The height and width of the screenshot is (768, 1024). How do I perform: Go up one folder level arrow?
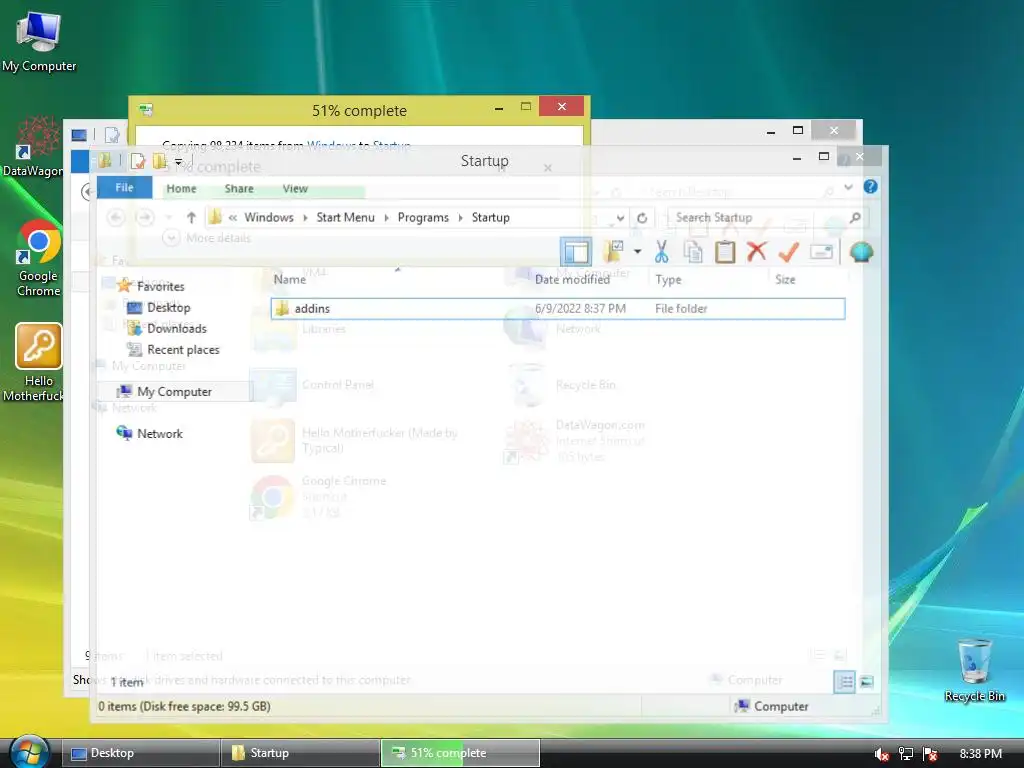pos(191,217)
